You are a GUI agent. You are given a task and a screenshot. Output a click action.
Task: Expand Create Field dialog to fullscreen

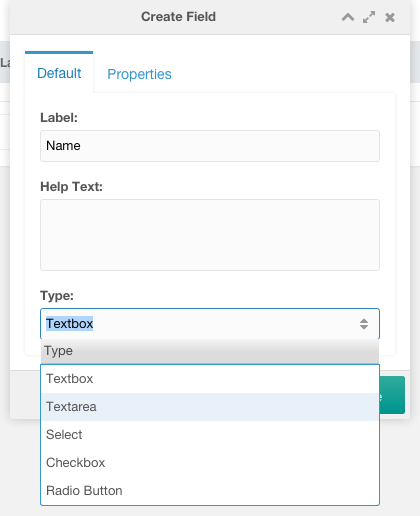coord(369,17)
